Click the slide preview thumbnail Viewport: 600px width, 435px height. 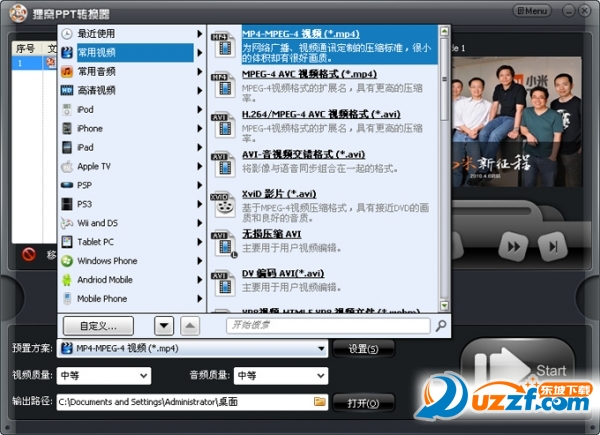pyautogui.click(x=517, y=122)
